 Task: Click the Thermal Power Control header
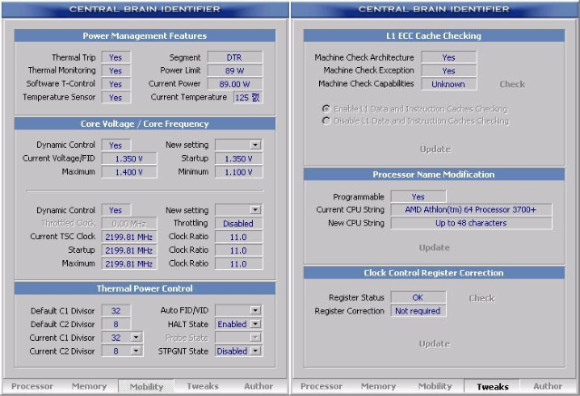click(145, 288)
